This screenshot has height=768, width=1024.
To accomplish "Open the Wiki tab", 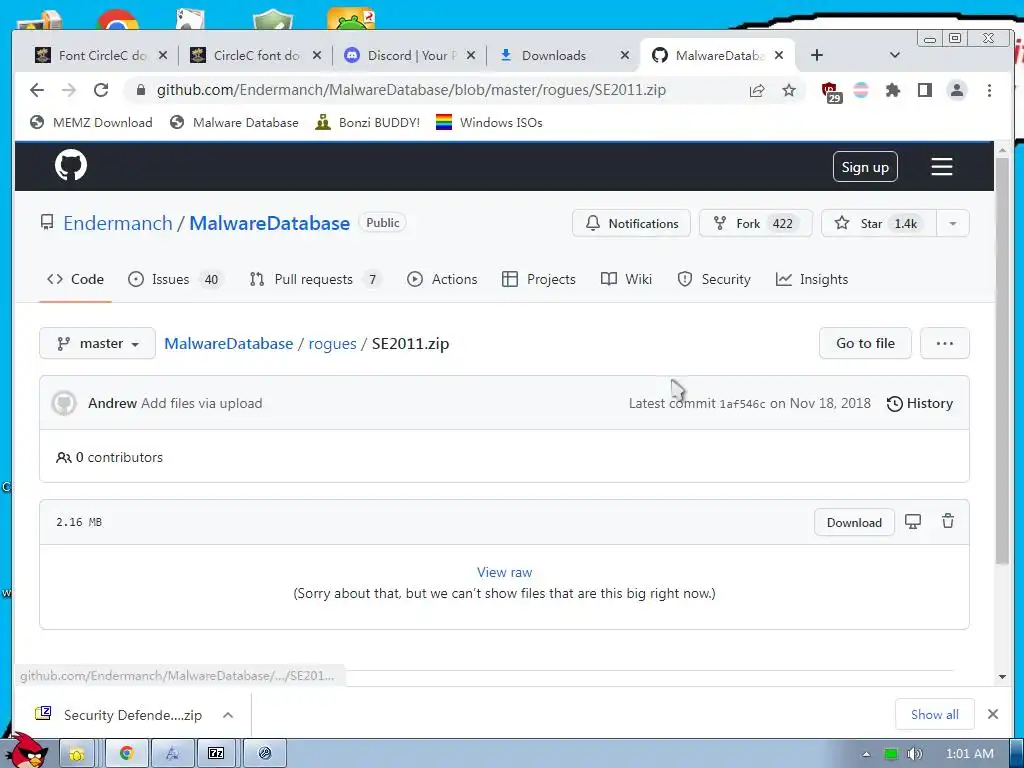I will 626,280.
